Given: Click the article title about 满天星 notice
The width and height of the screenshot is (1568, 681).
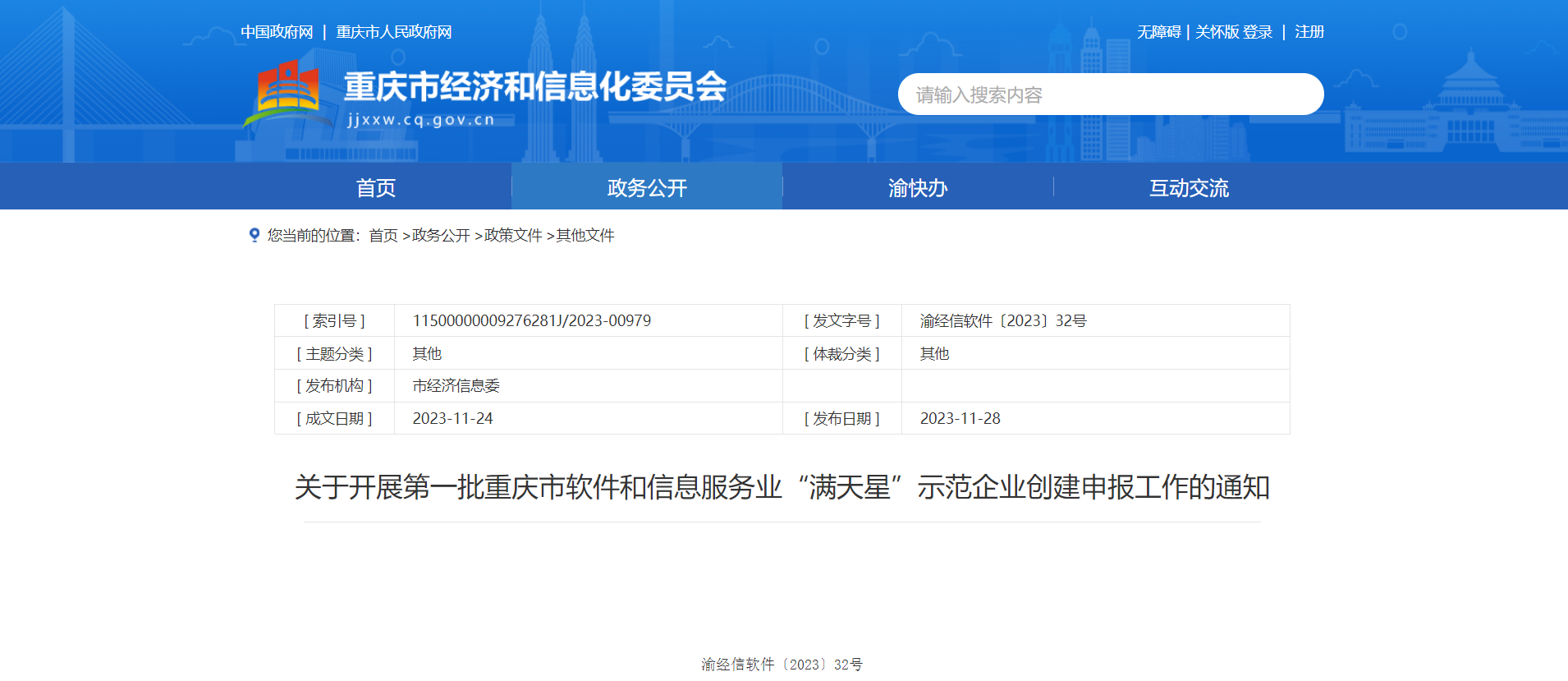Looking at the screenshot, I should point(782,487).
